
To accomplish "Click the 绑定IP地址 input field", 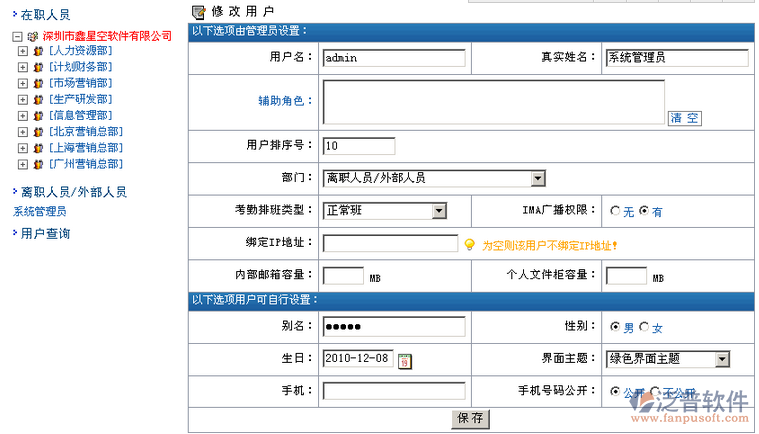I will pos(390,243).
